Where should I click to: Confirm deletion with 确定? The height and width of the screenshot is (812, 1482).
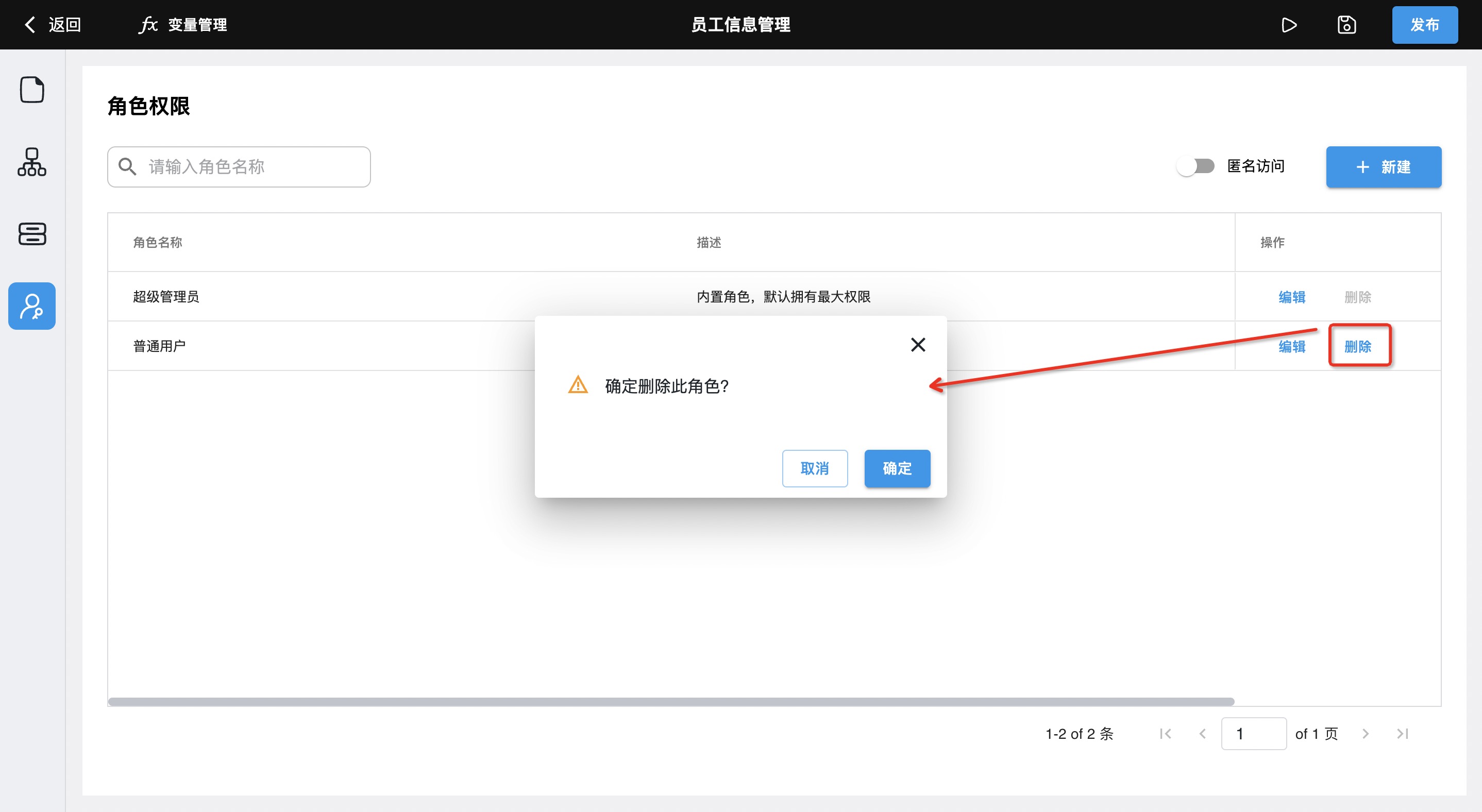click(897, 468)
